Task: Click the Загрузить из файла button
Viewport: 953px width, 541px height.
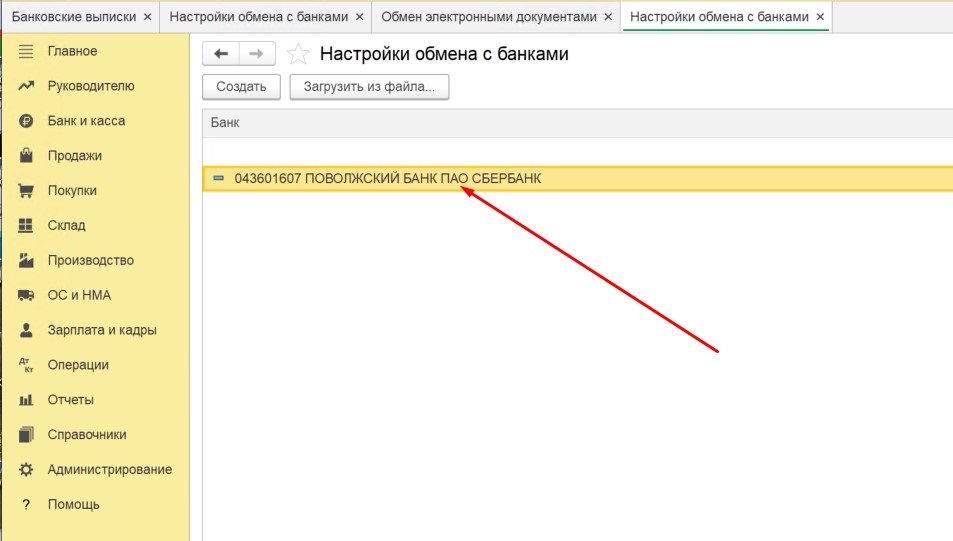Action: [369, 87]
